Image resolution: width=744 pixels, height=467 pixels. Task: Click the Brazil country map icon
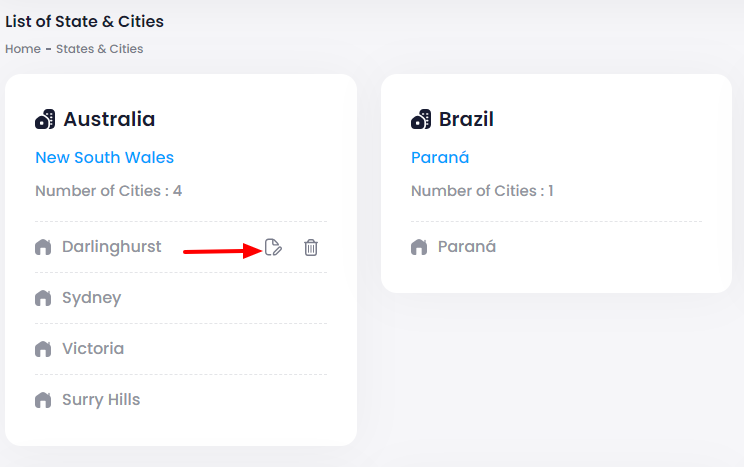[x=421, y=120]
